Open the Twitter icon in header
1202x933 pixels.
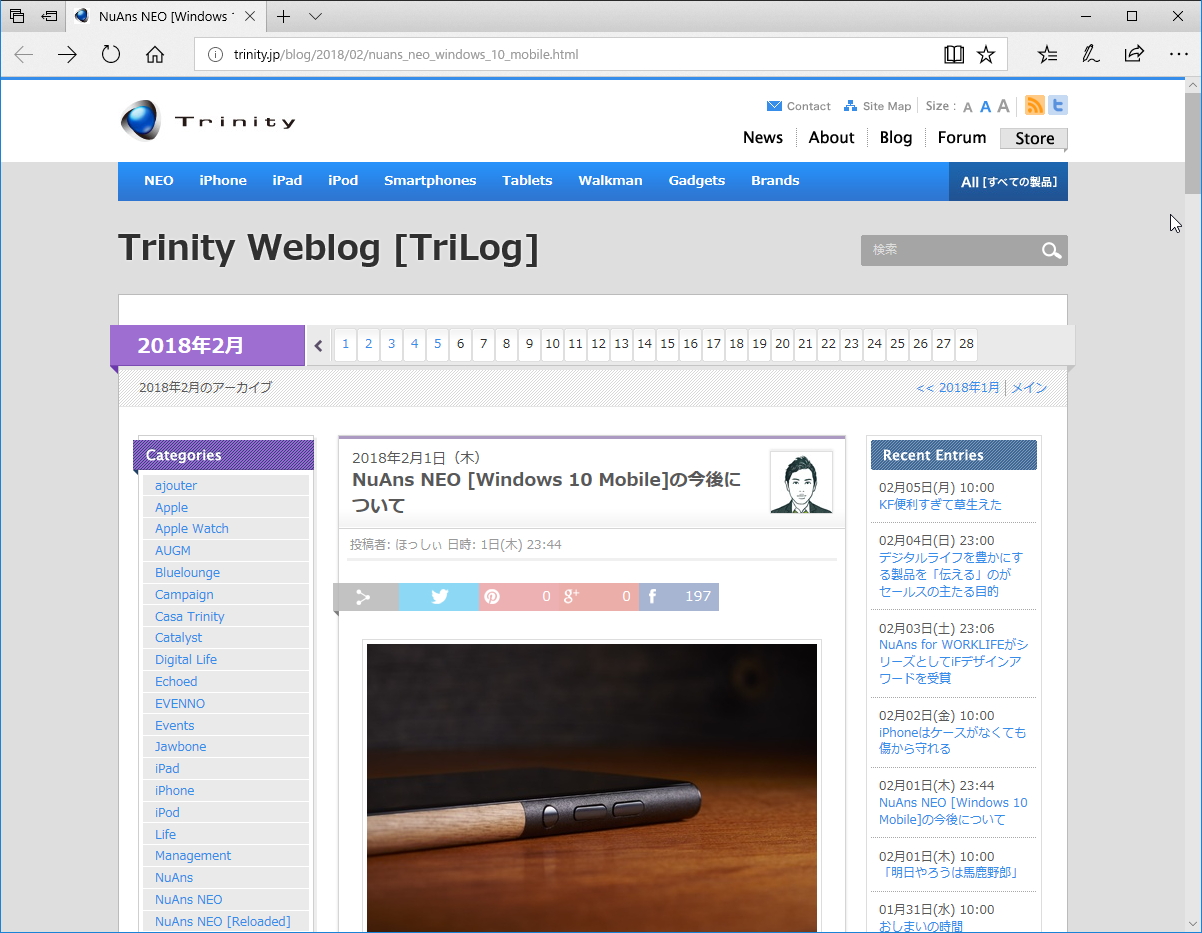click(x=1057, y=105)
